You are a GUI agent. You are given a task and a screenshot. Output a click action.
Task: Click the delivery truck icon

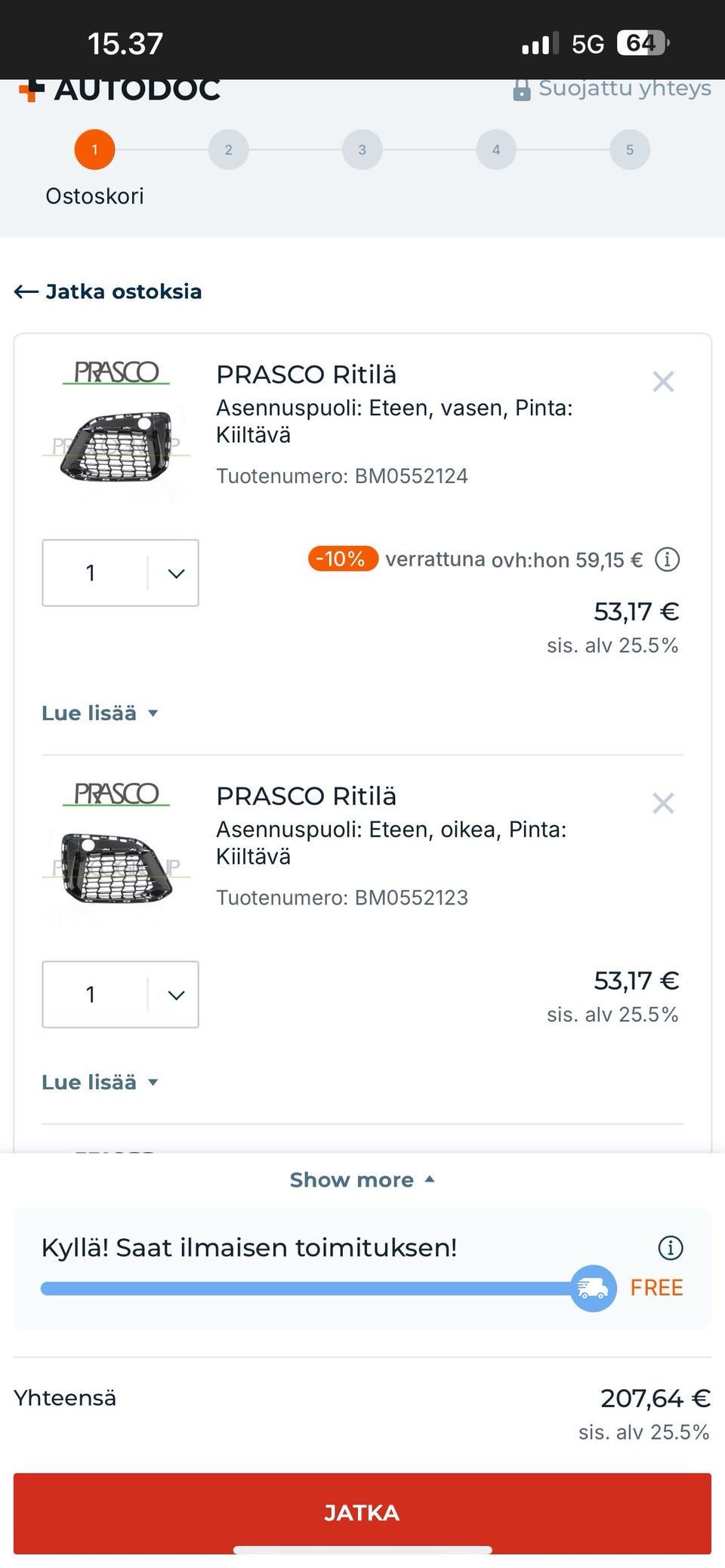(x=593, y=1288)
